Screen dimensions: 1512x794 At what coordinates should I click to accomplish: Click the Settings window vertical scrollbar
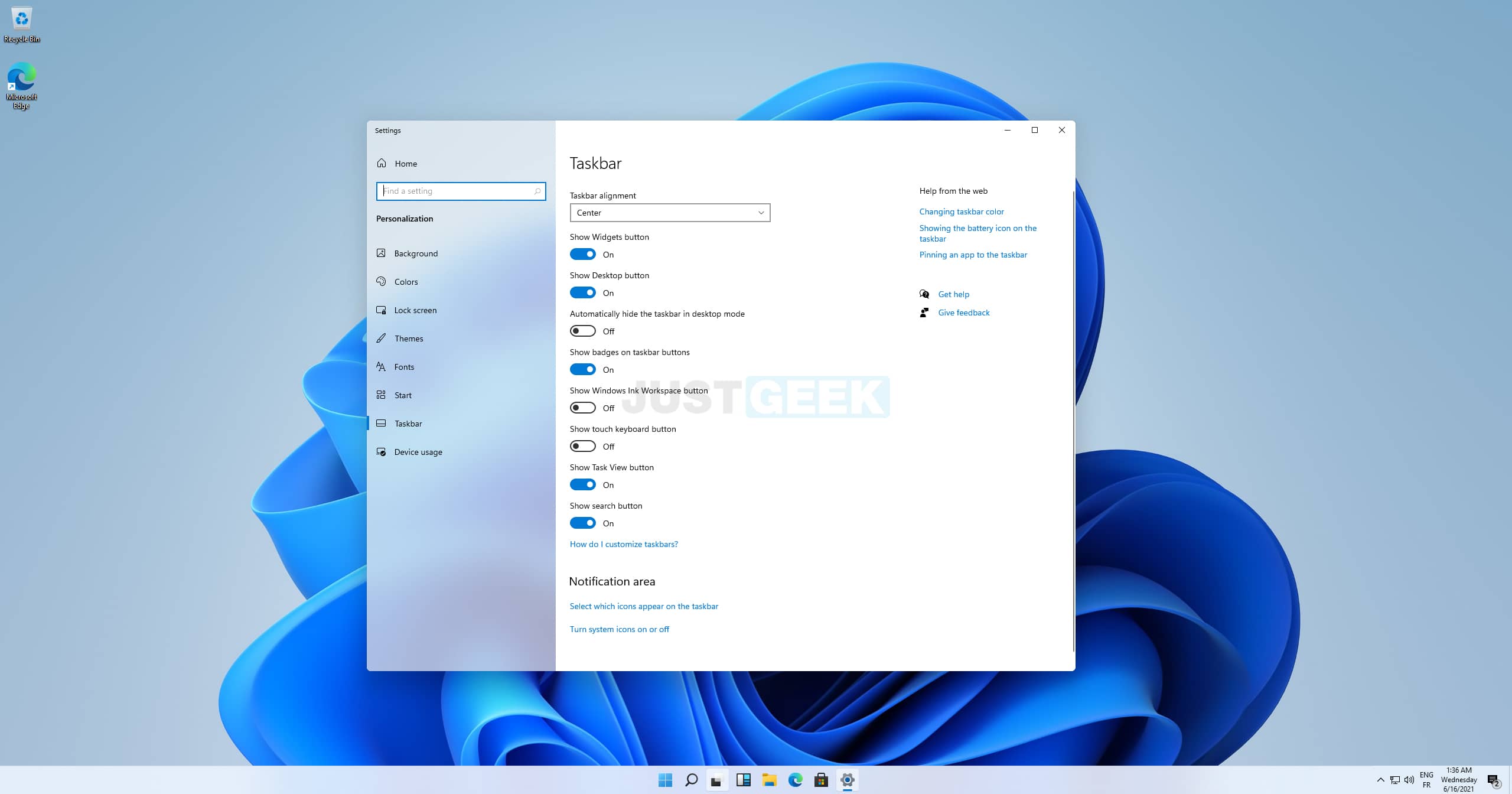click(x=1073, y=421)
